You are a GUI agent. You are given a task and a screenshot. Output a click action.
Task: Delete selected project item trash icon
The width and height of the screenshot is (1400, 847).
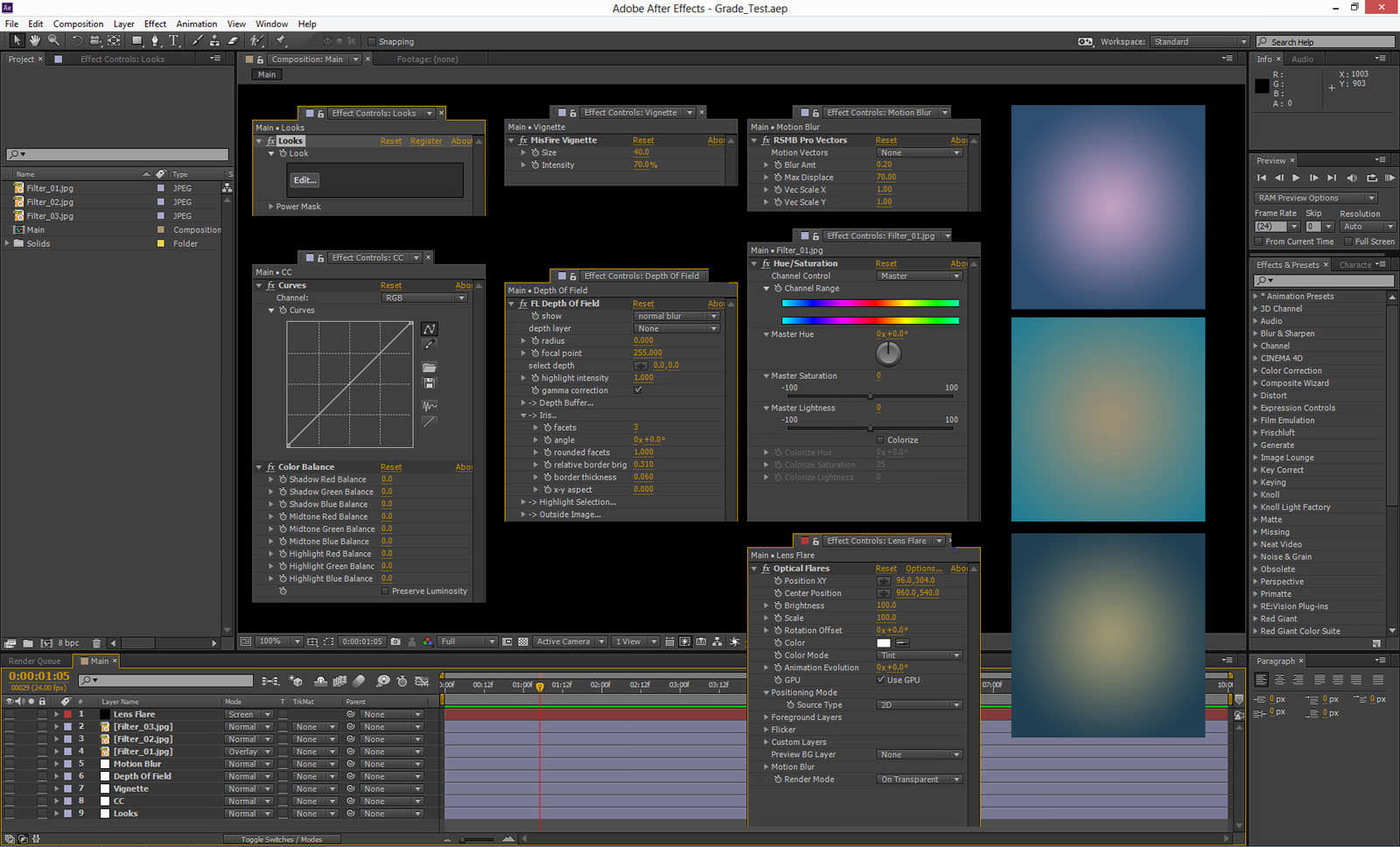[x=97, y=643]
